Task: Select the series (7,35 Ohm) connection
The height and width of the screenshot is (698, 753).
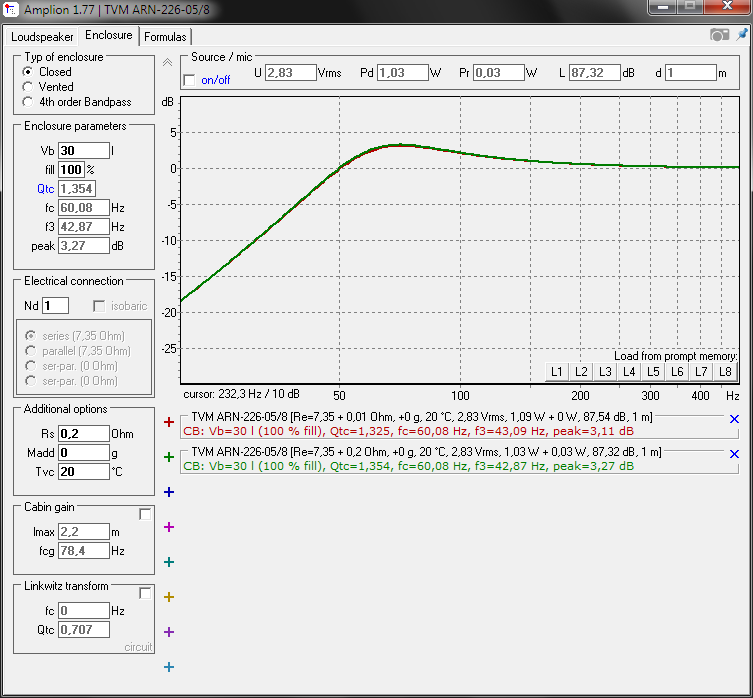Action: 31,336
